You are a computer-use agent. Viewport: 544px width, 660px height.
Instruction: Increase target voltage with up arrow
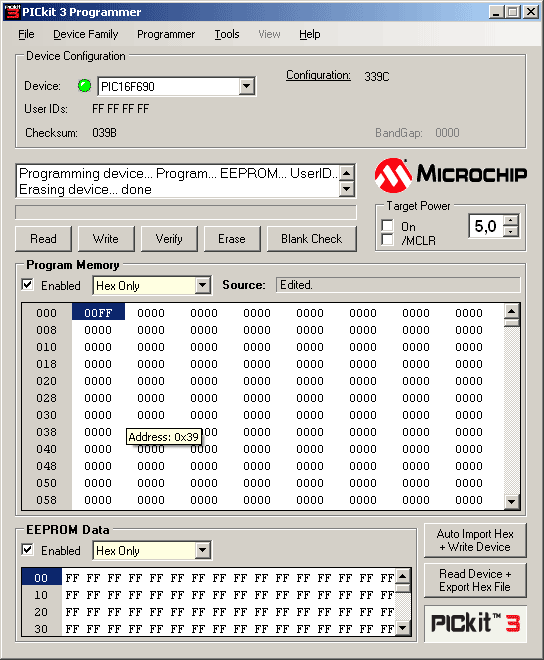pyautogui.click(x=511, y=220)
